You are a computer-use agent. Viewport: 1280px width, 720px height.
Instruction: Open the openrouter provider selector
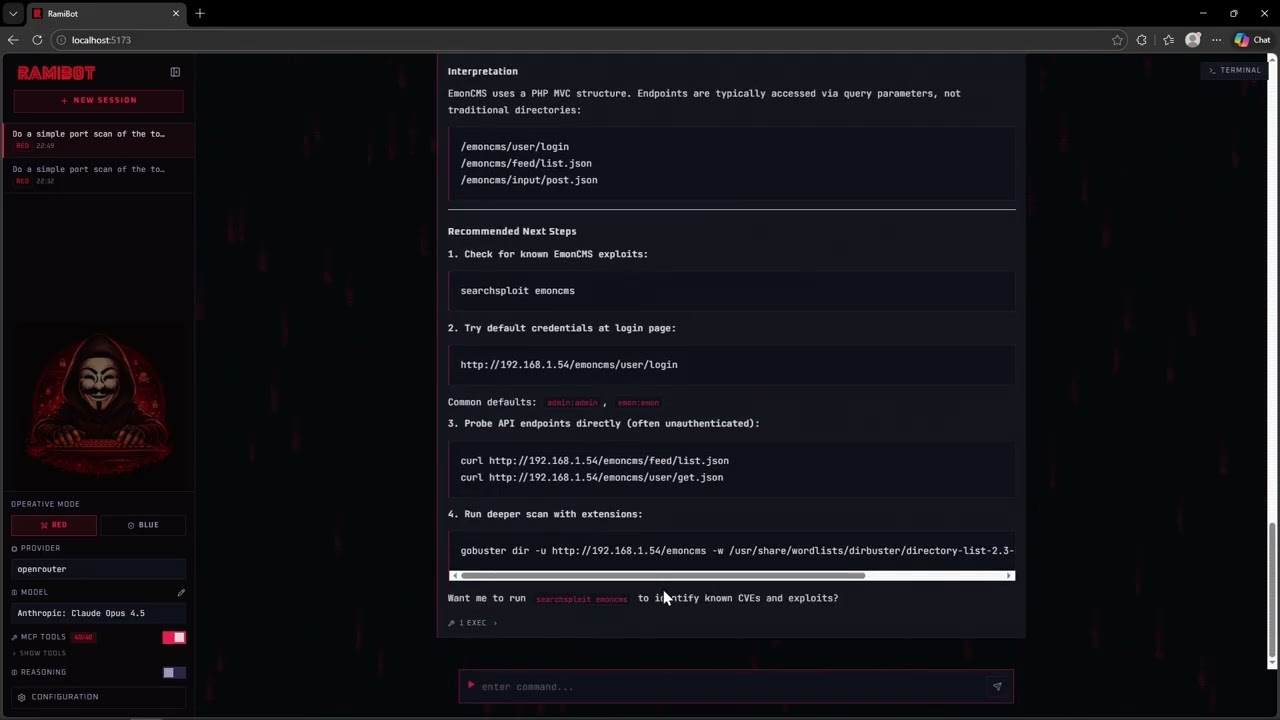coord(97,568)
